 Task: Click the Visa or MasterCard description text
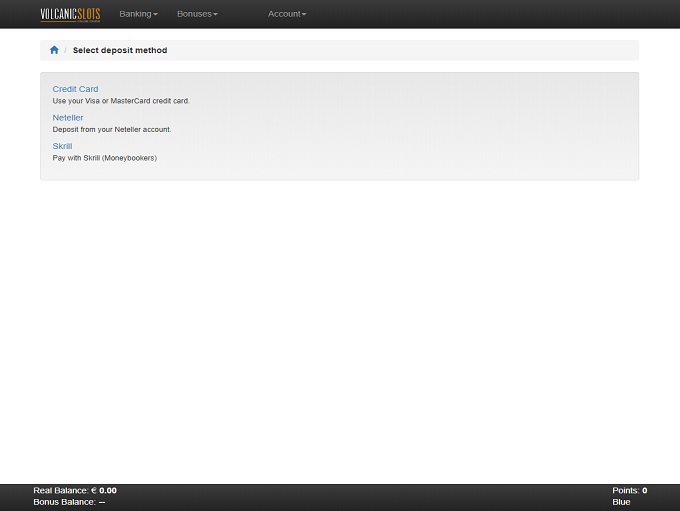(121, 101)
